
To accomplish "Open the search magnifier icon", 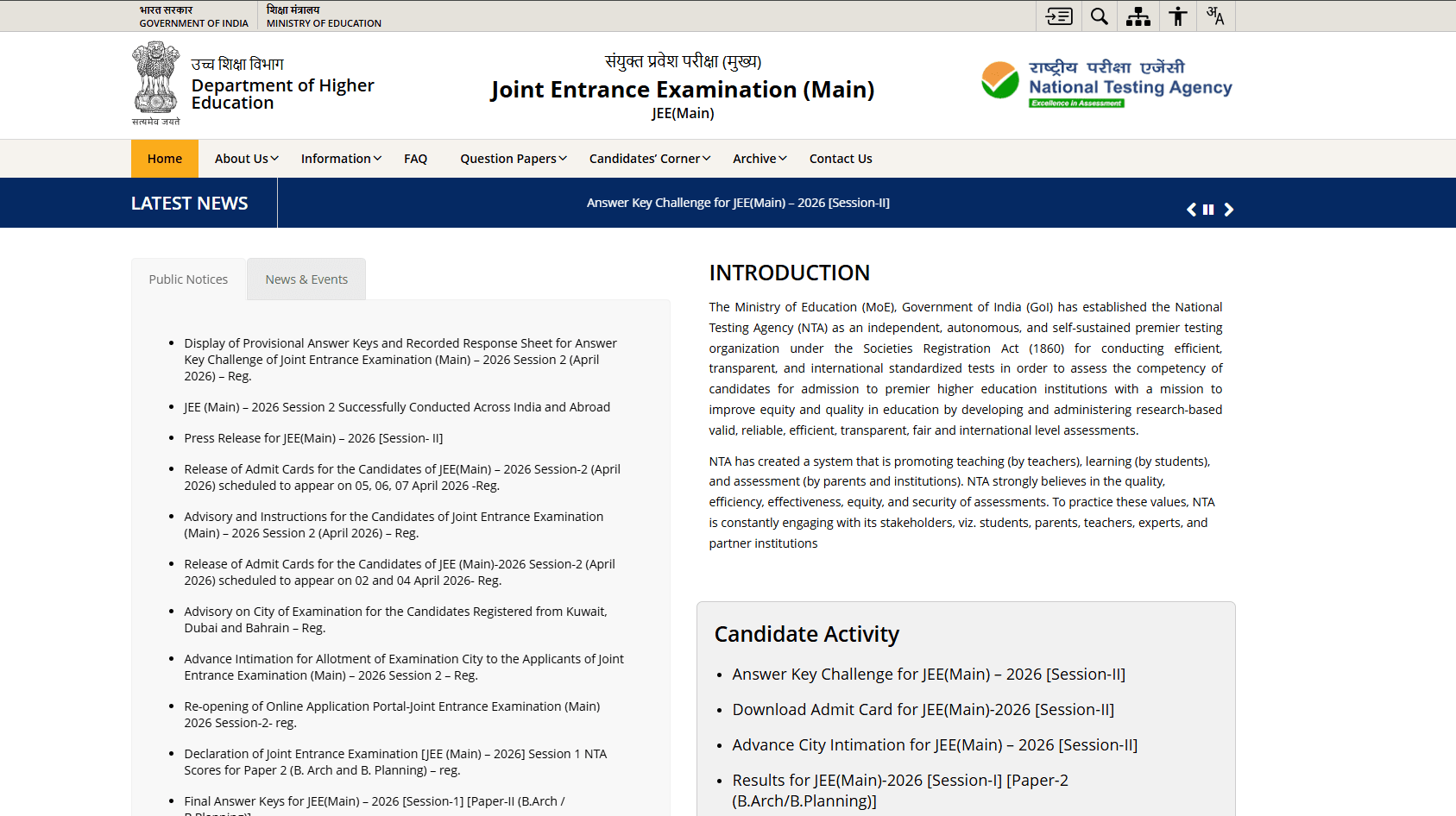I will (1099, 16).
